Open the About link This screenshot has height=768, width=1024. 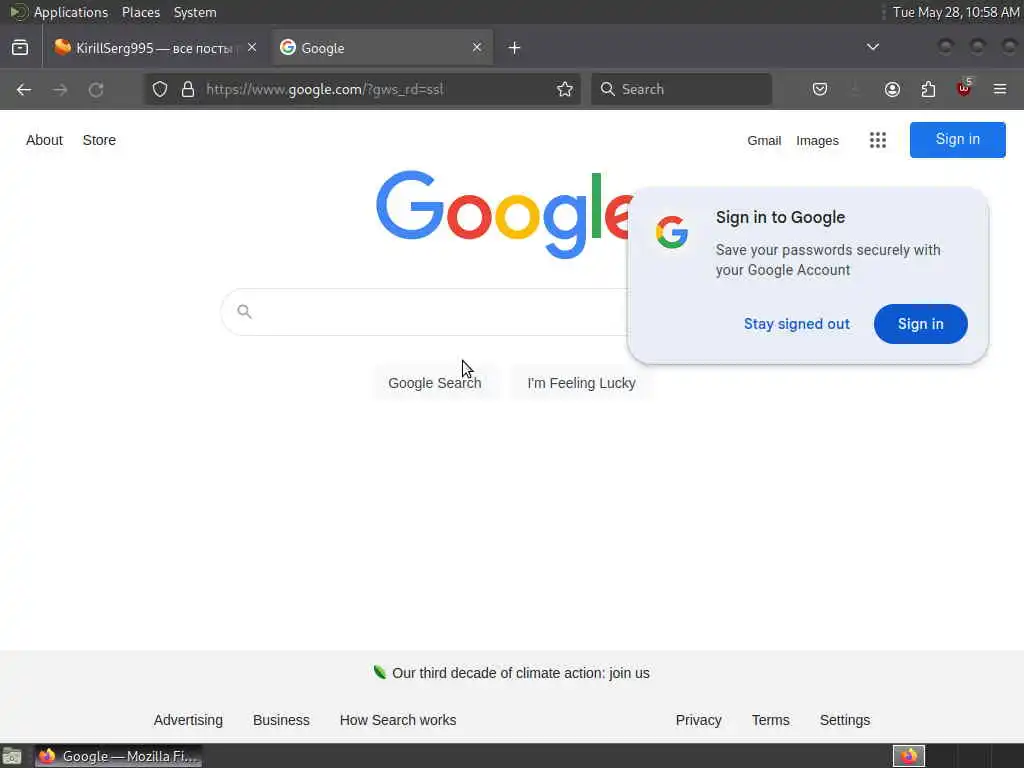click(x=44, y=140)
